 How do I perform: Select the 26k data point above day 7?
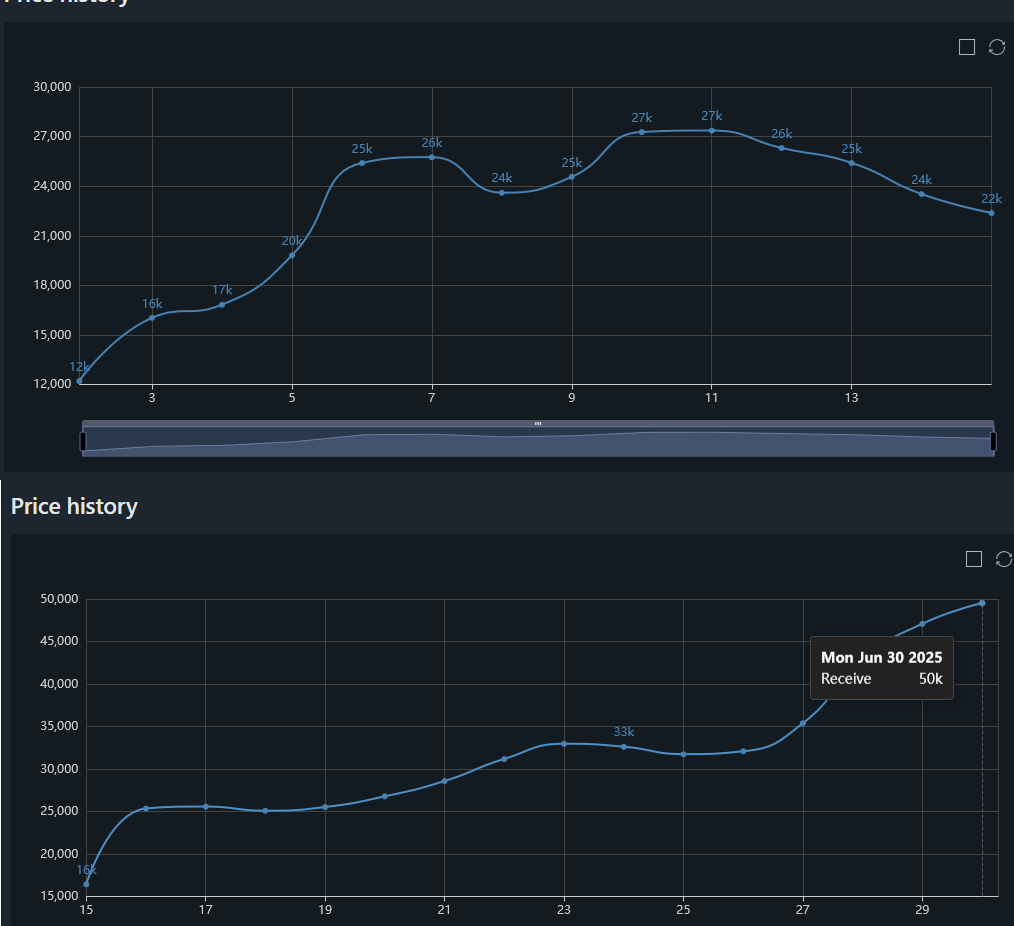point(432,157)
